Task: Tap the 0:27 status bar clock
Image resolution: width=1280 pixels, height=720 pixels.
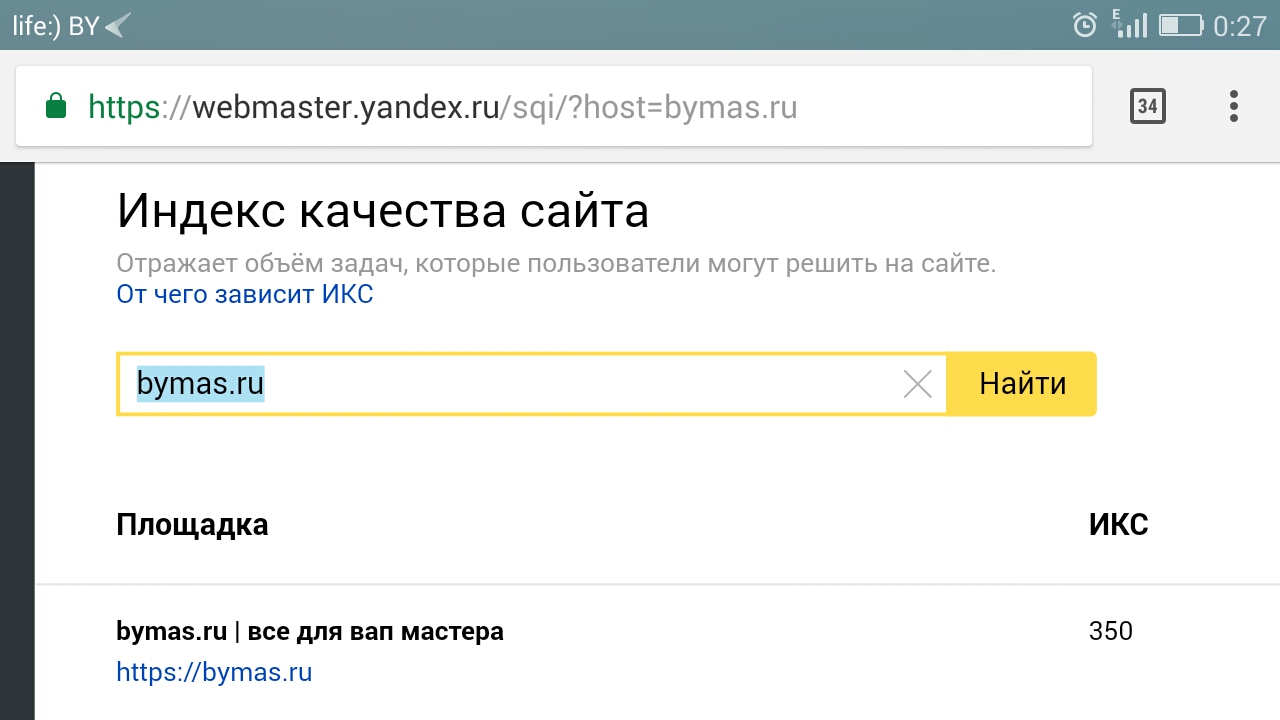Action: [1240, 25]
